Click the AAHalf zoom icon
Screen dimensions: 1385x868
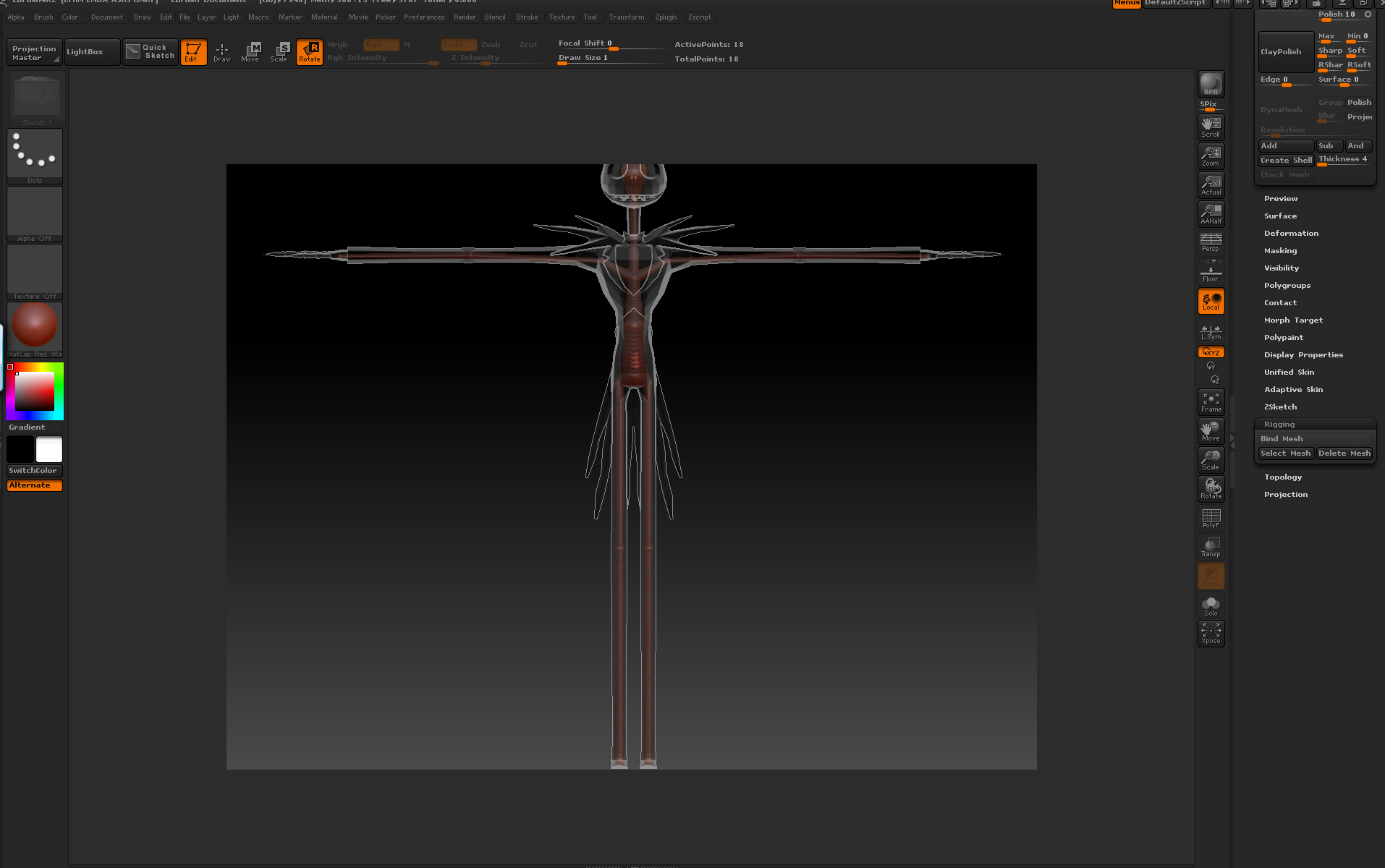coord(1211,213)
